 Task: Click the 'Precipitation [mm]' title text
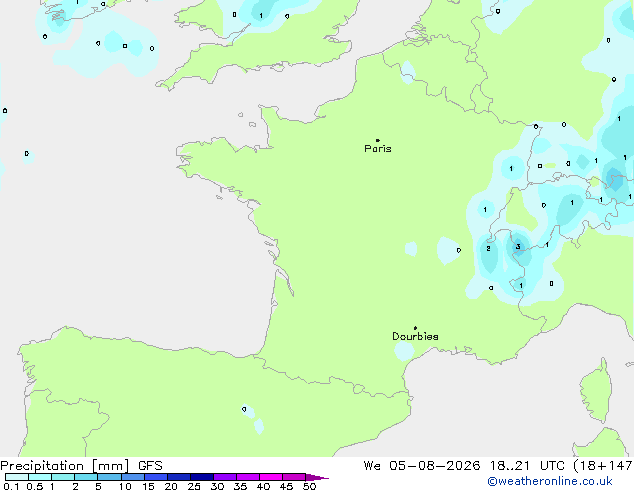[x=65, y=466]
